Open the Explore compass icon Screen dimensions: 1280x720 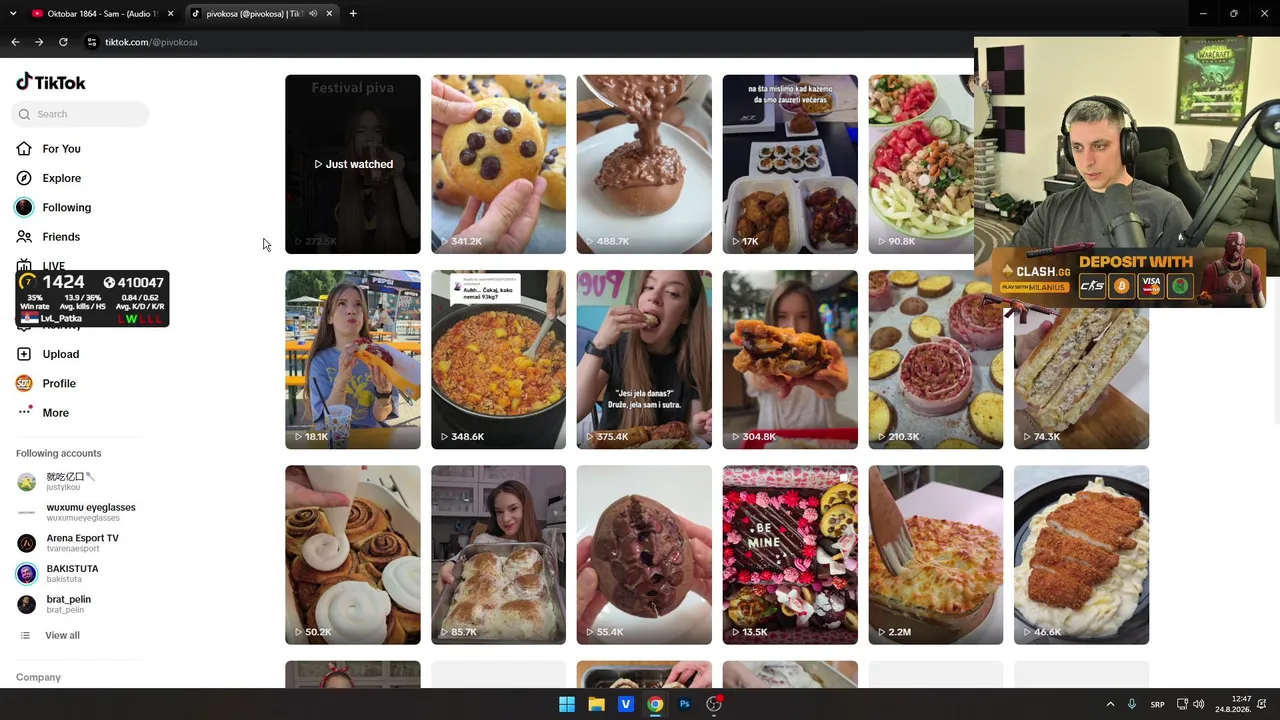click(x=24, y=178)
